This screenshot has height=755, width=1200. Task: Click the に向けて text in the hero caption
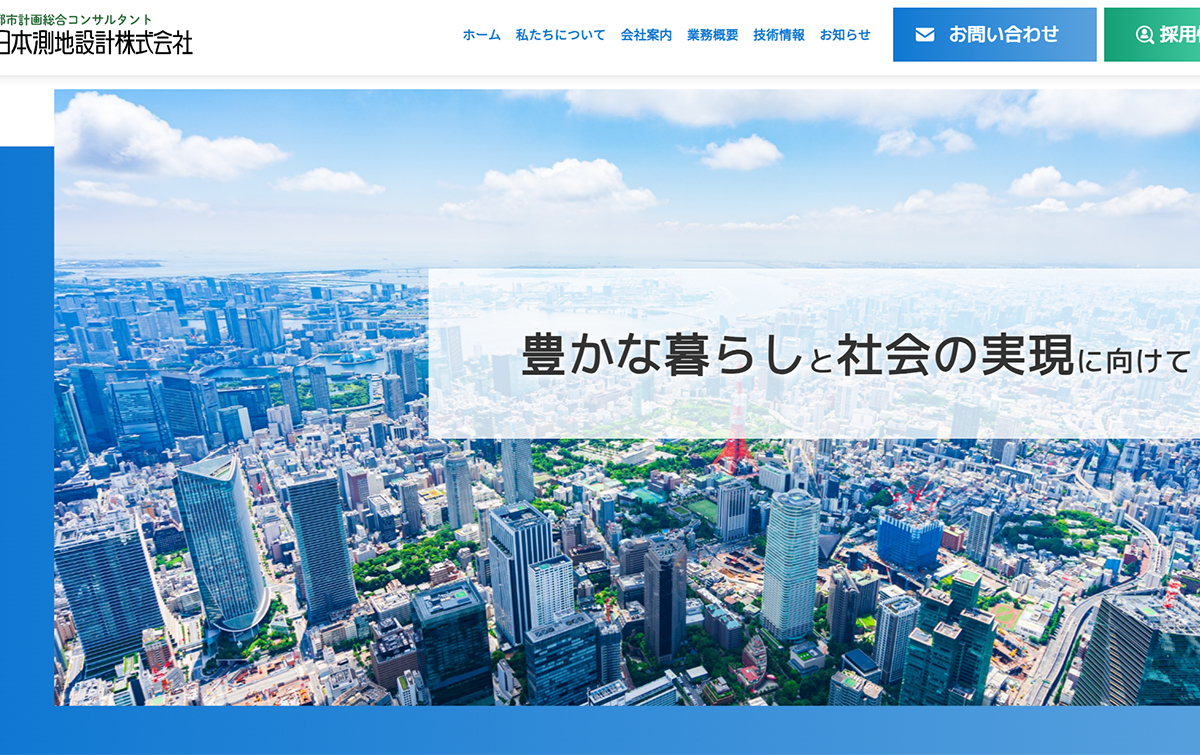coord(1136,359)
